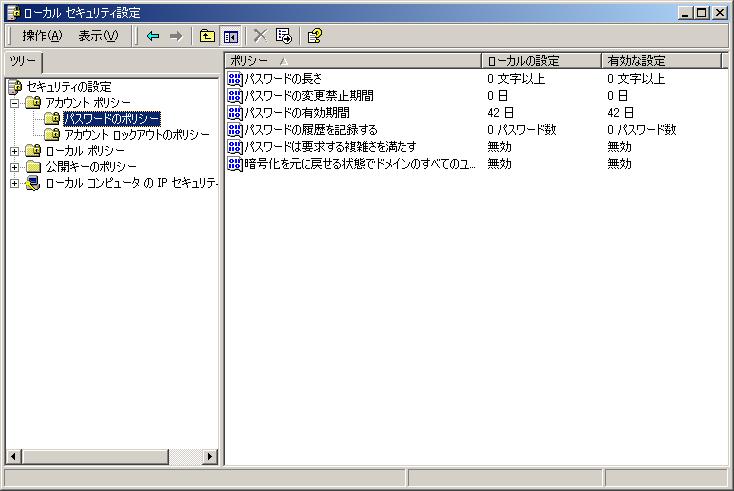Screen dimensions: 734x491
Task: Sort by the 有効な設定 column header
Action: point(661,61)
